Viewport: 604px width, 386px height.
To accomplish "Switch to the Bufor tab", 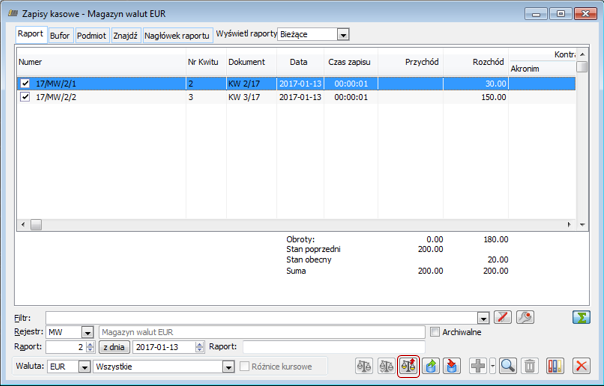I will click(x=60, y=35).
